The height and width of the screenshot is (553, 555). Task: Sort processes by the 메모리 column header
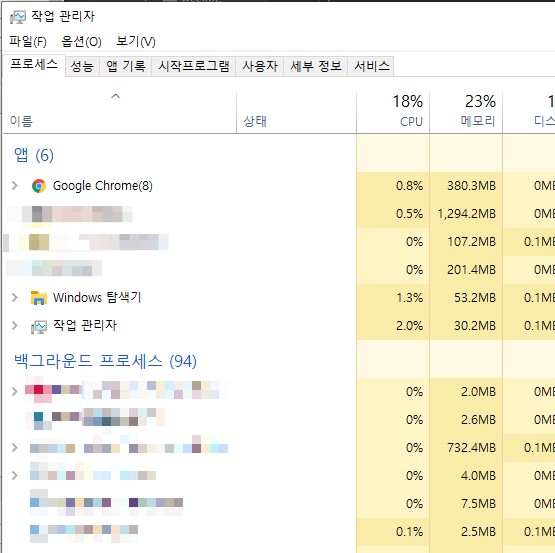466,112
